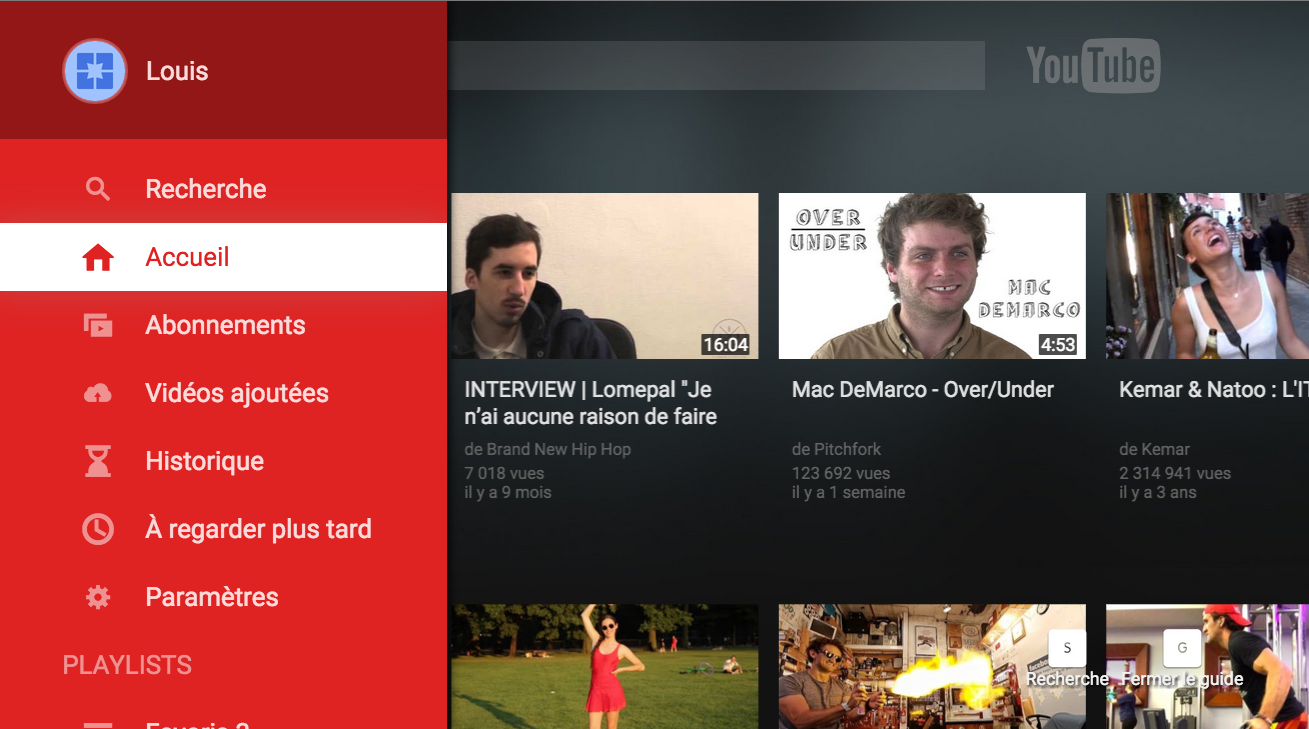The image size is (1309, 729).
Task: Click the clock icon for watch later
Action: pyautogui.click(x=98, y=529)
